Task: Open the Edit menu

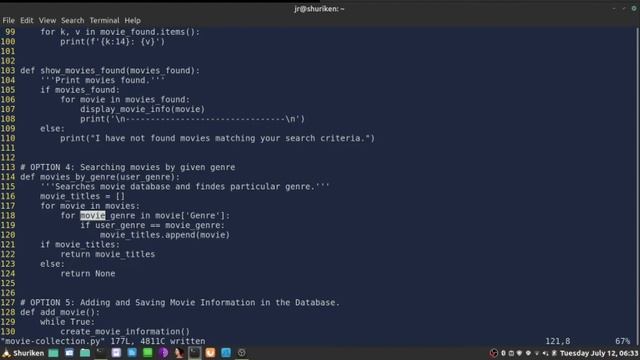Action: tap(27, 20)
